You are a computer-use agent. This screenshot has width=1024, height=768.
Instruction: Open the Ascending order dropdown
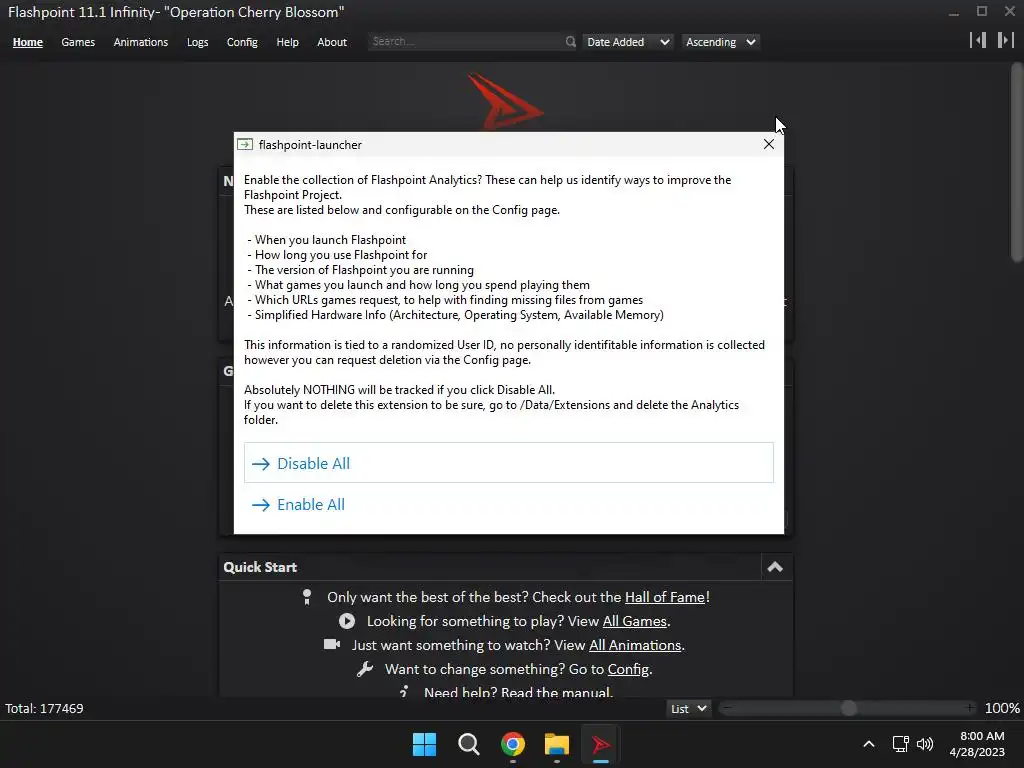(x=720, y=42)
